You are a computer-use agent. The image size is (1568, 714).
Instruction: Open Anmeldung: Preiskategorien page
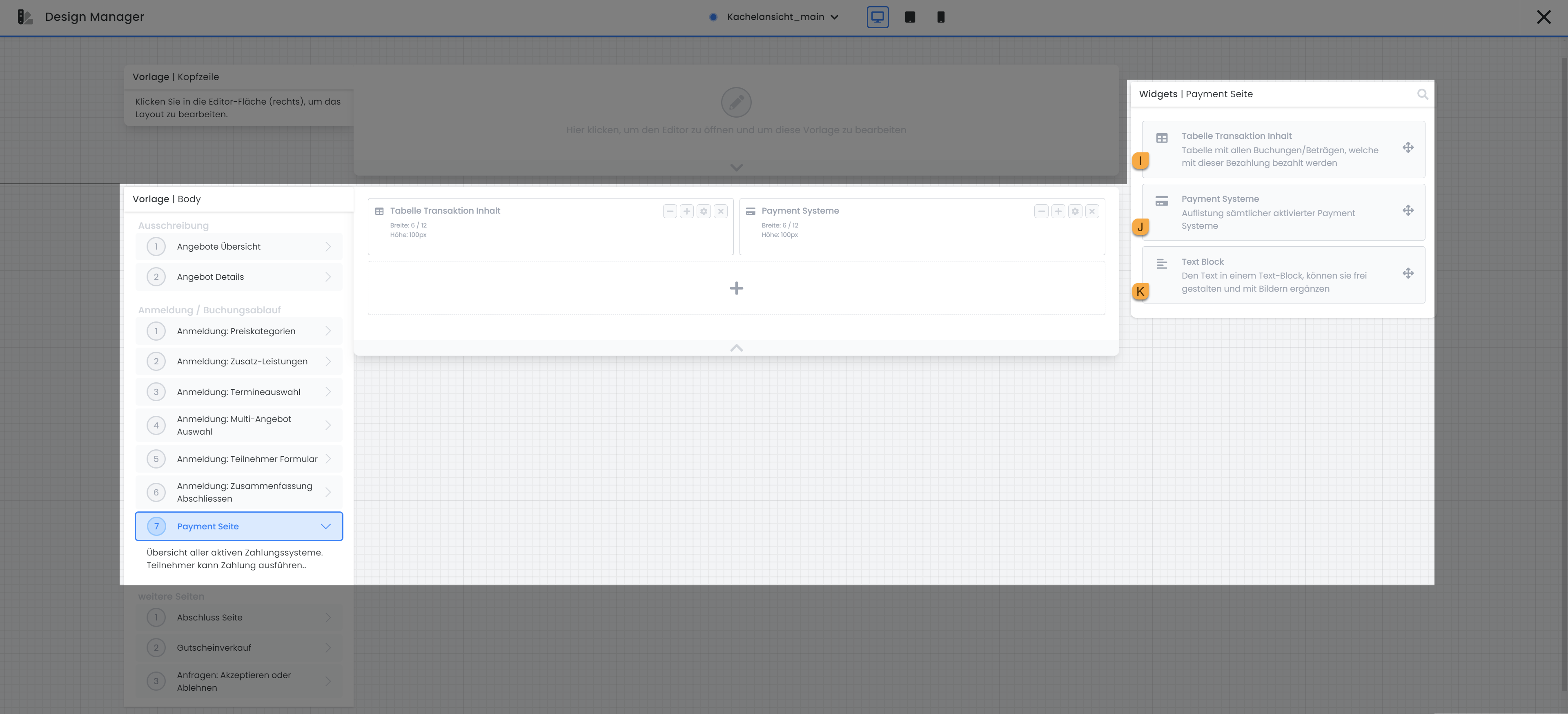(x=238, y=331)
